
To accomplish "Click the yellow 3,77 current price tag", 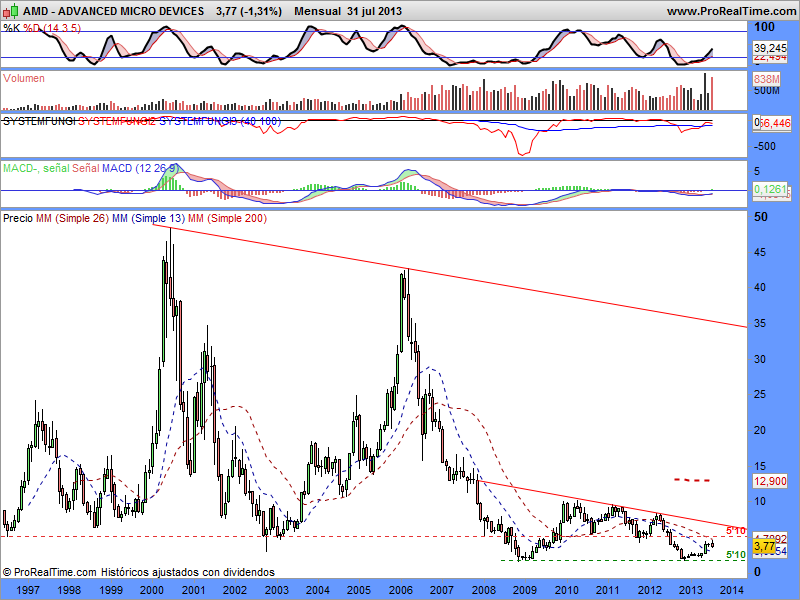I will (764, 547).
